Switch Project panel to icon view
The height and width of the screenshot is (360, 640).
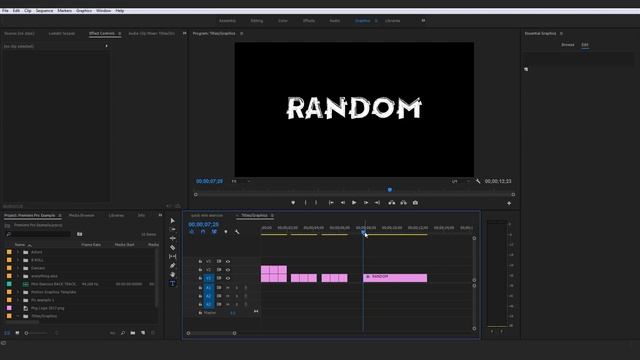tap(17, 333)
